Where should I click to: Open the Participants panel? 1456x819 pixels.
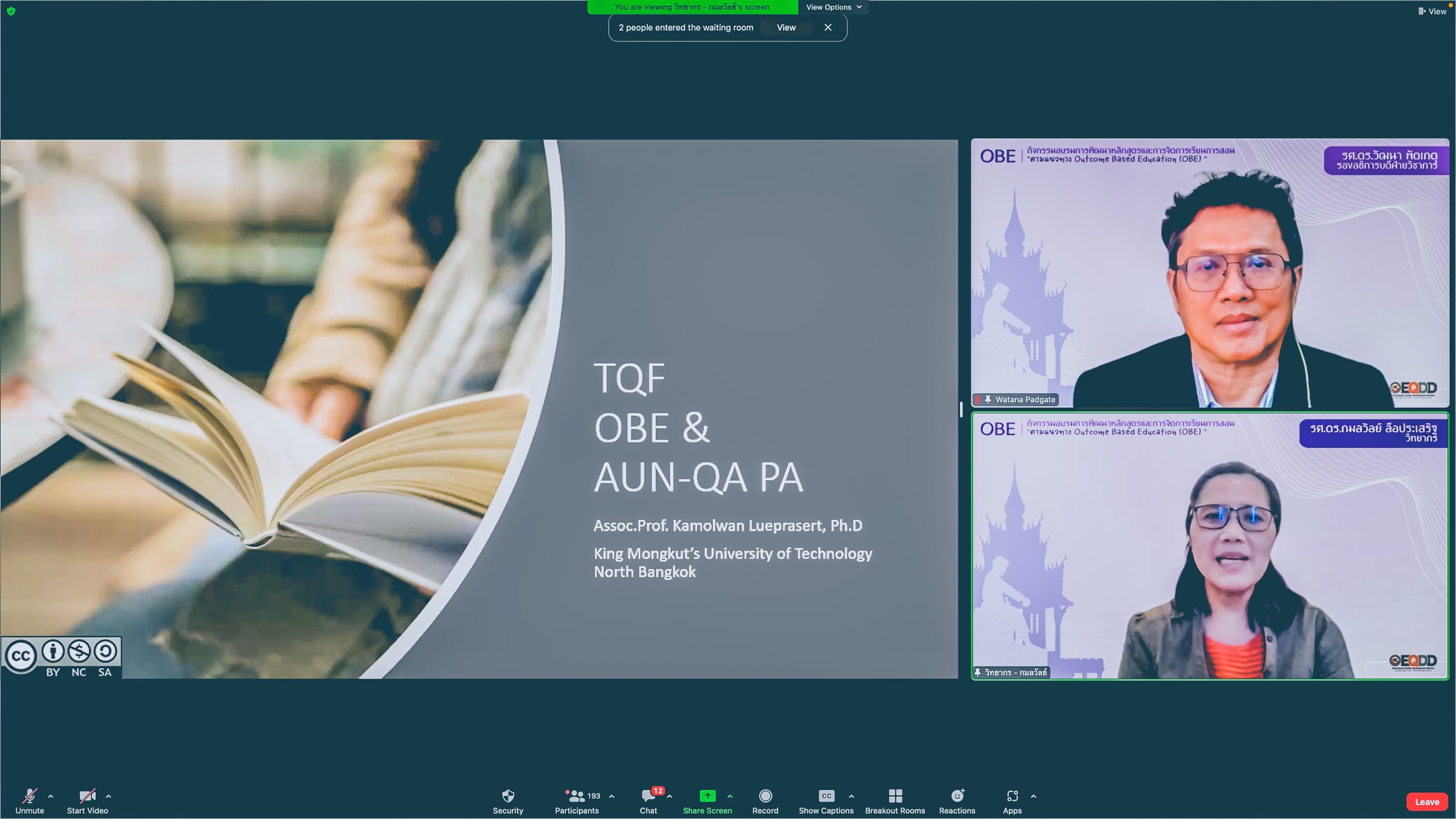(x=577, y=801)
